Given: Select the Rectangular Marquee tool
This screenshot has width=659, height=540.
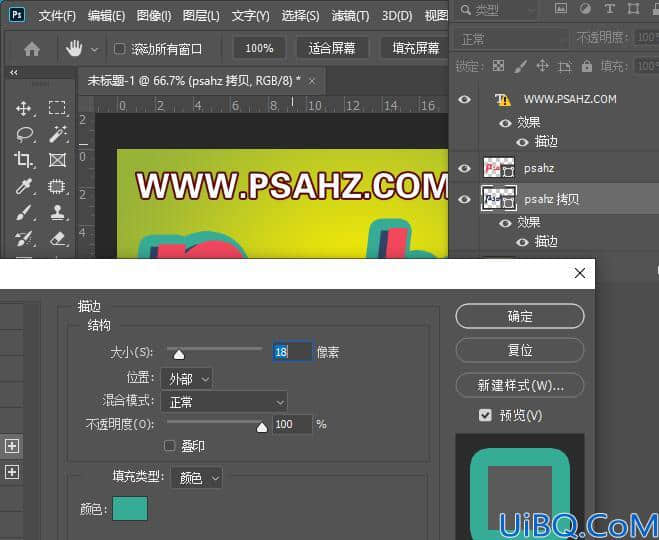Looking at the screenshot, I should coord(57,108).
